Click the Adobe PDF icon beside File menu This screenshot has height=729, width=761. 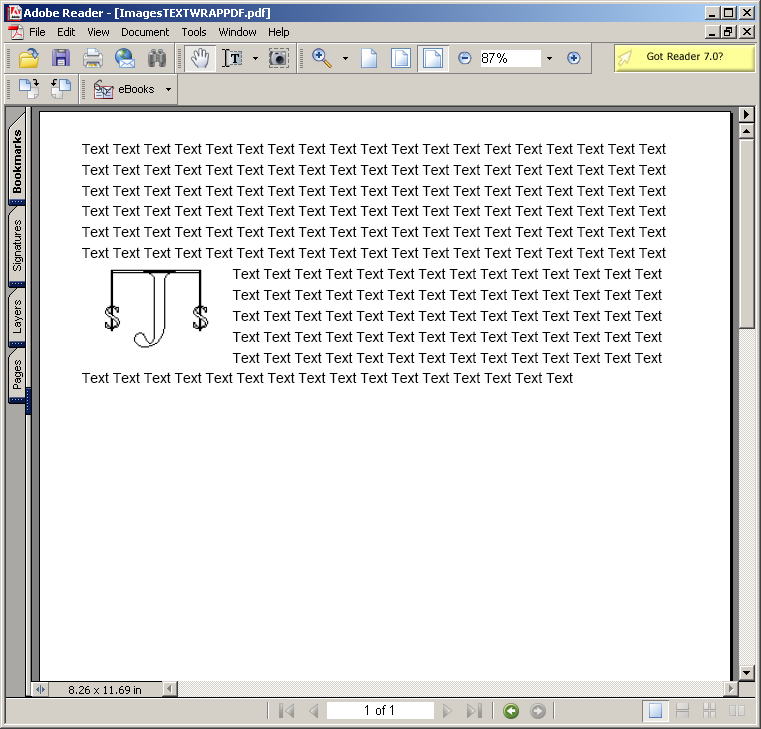16,32
